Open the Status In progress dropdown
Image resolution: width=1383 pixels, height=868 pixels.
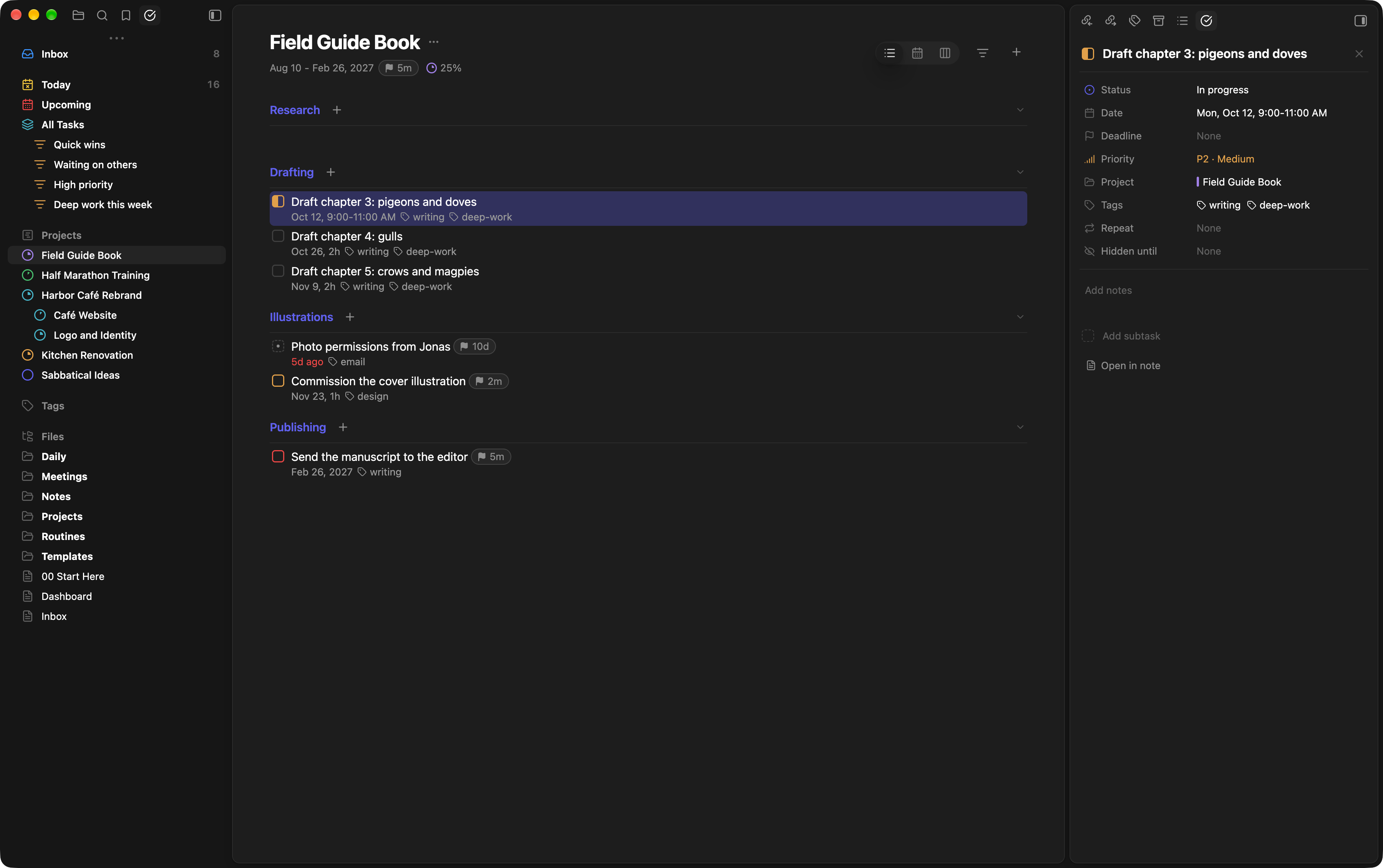1222,89
